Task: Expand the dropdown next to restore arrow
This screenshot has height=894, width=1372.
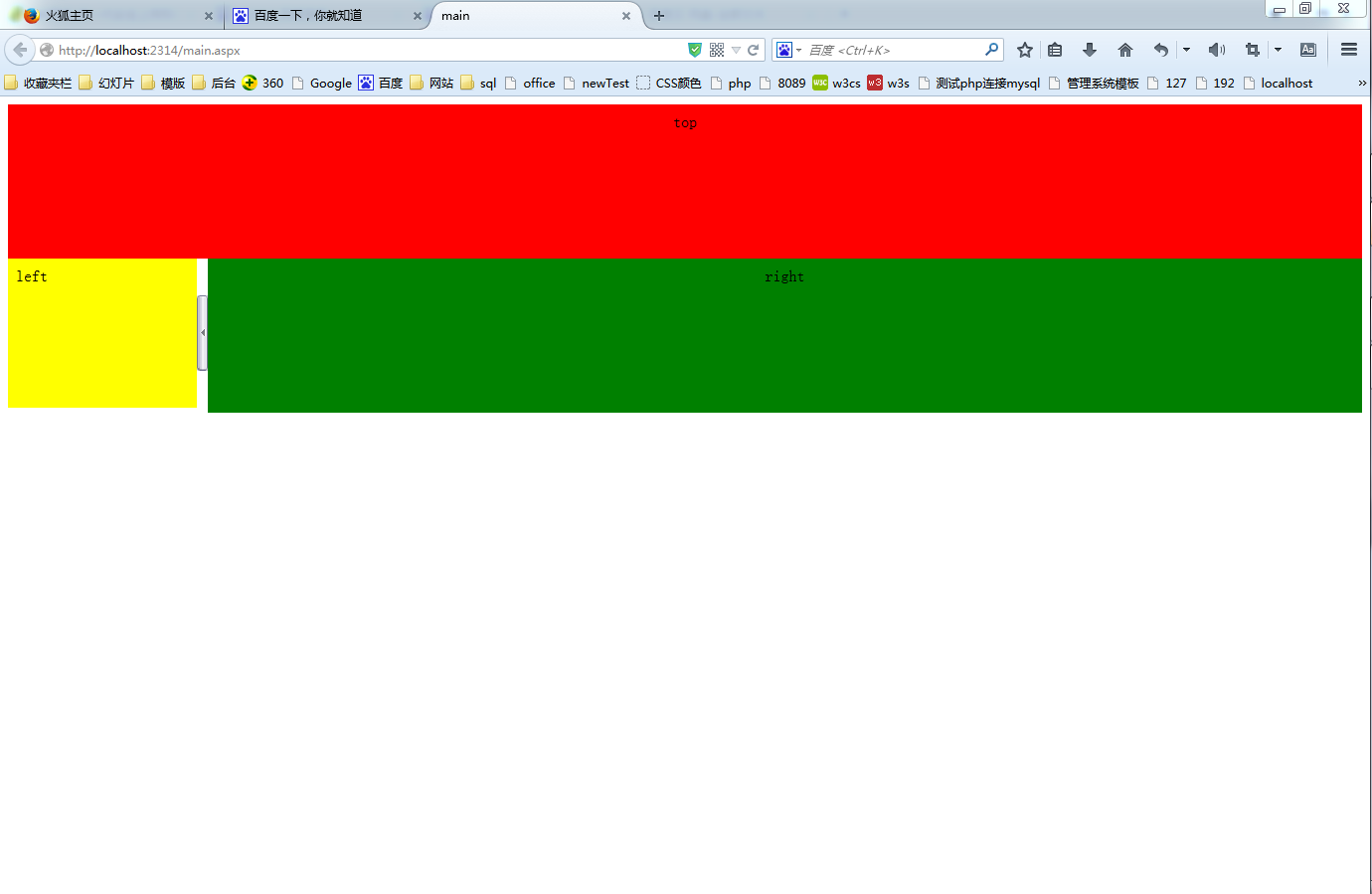Action: point(1186,50)
